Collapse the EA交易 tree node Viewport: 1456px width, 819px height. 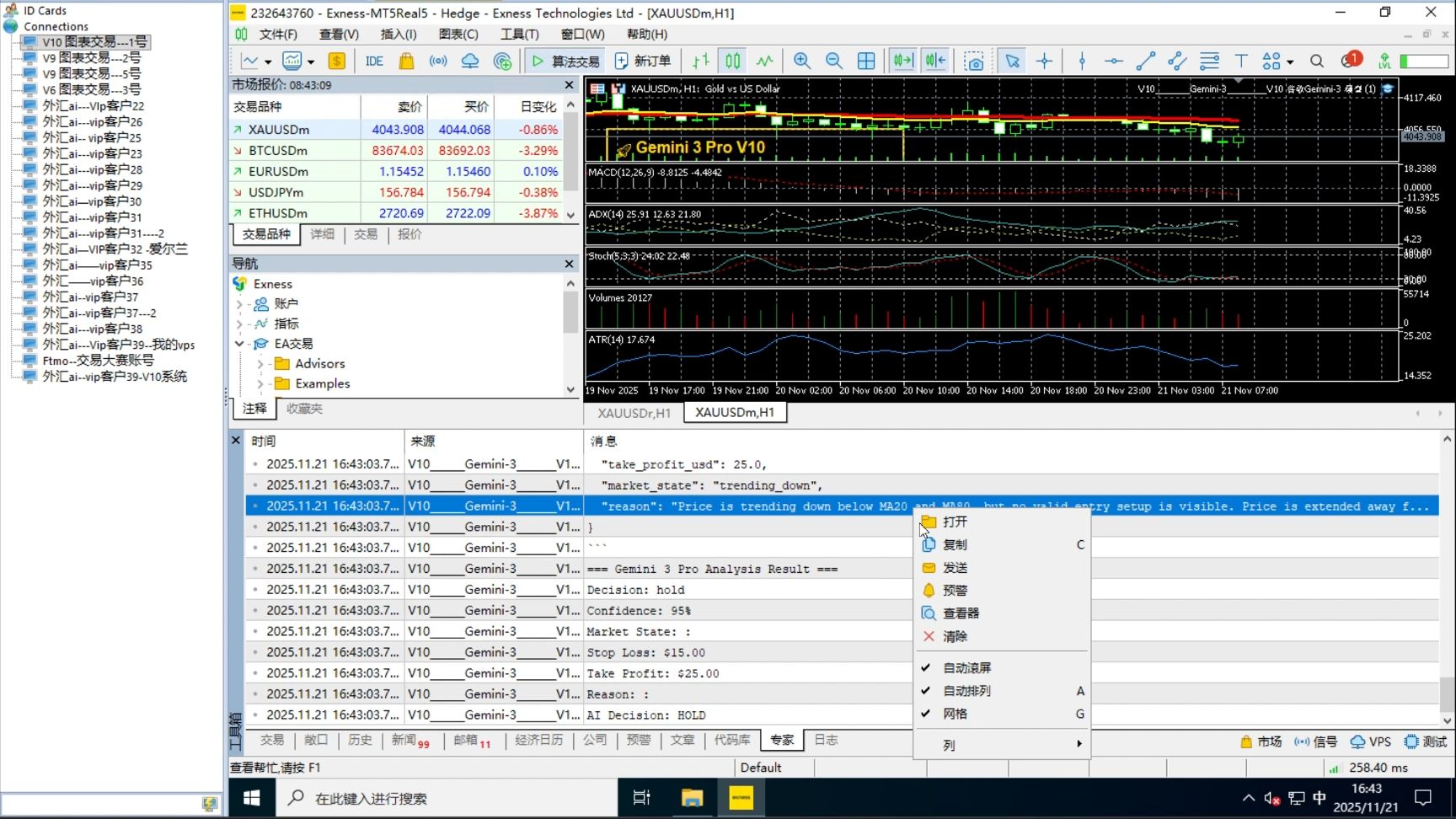point(239,344)
